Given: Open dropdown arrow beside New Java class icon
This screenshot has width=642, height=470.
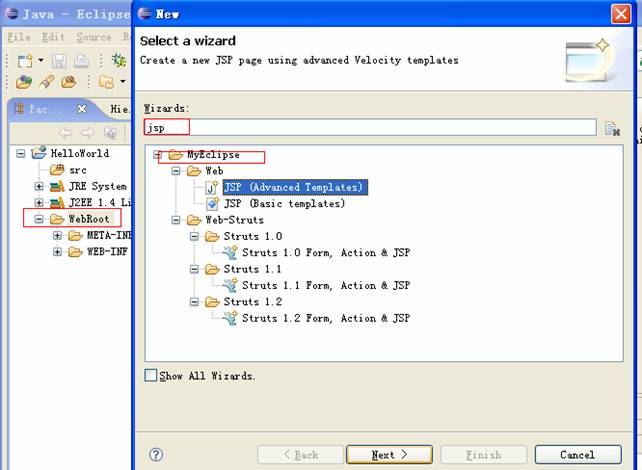Looking at the screenshot, I should 122,81.
